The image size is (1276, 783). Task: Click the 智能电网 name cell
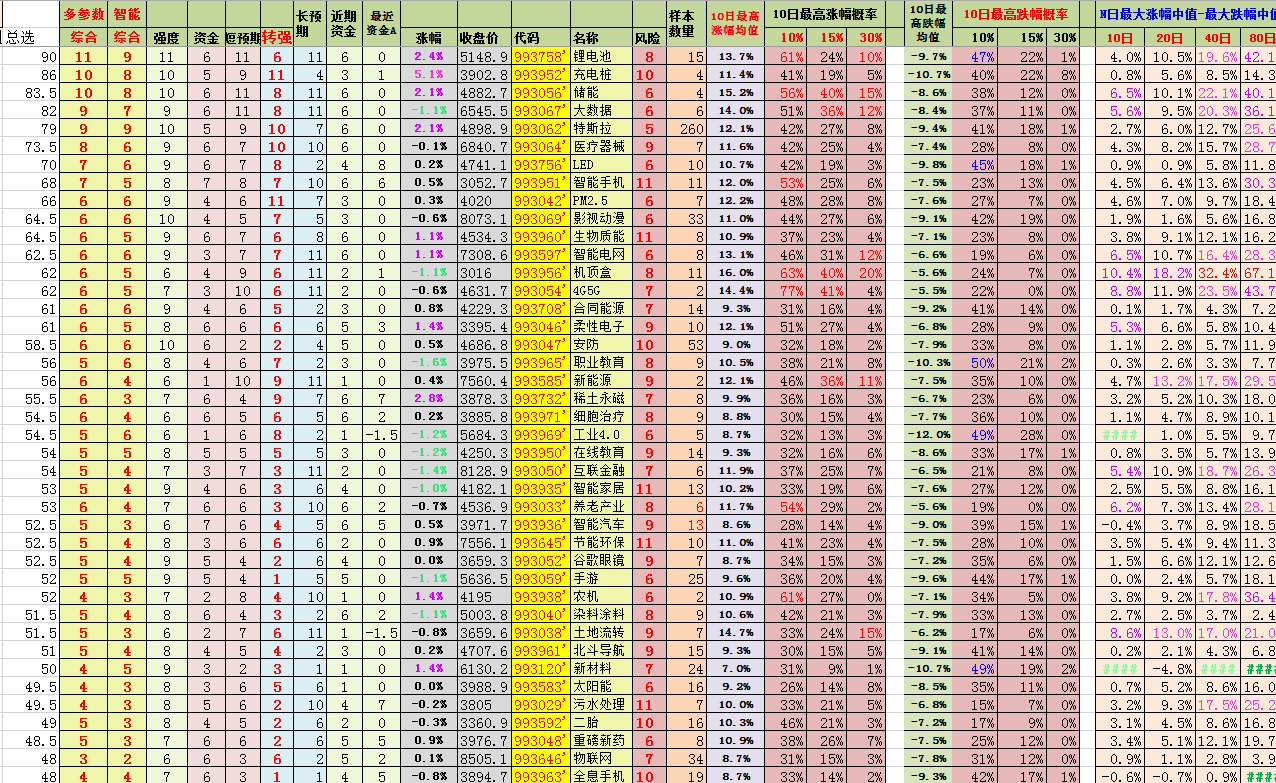tap(602, 255)
